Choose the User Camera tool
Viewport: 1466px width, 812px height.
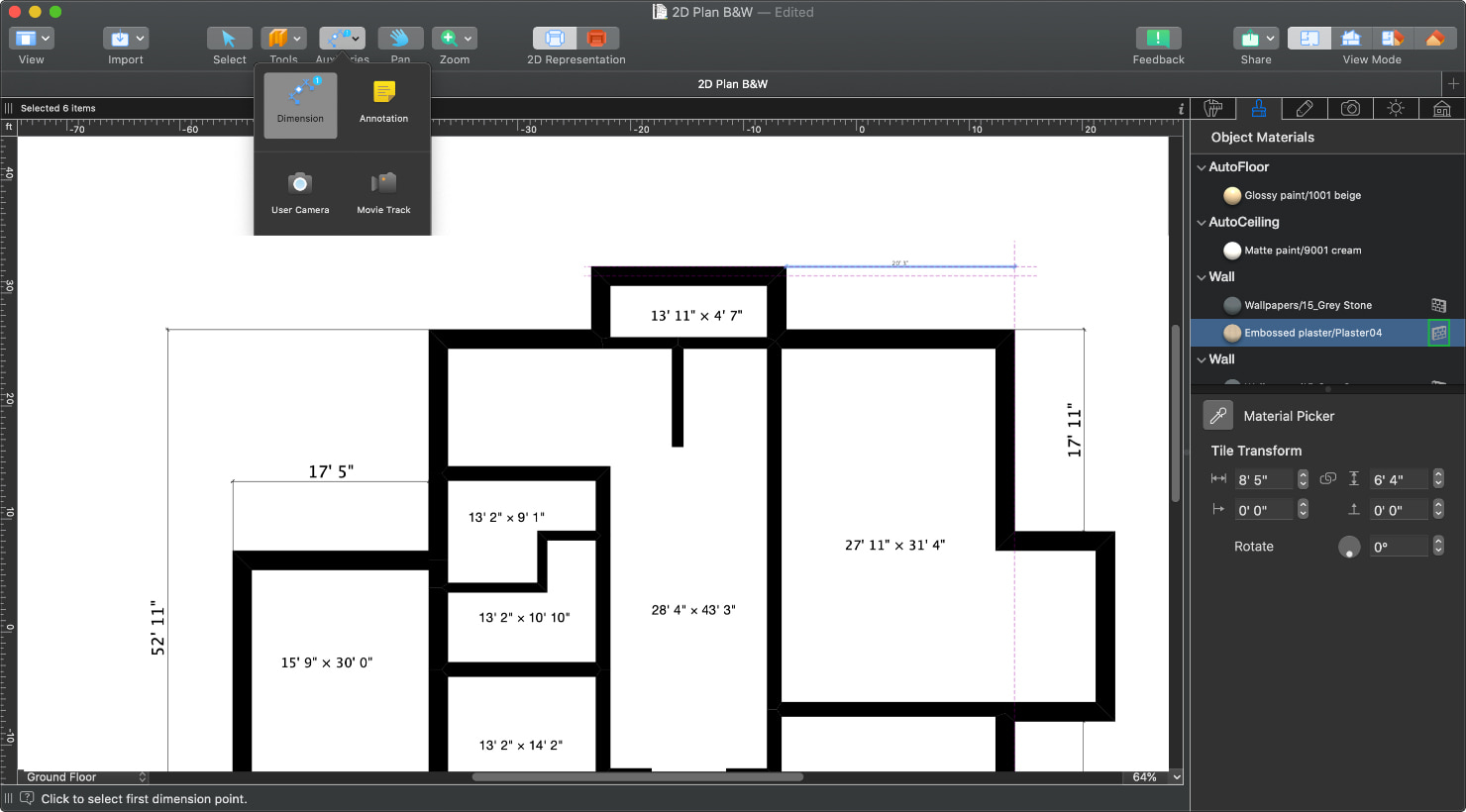(300, 193)
